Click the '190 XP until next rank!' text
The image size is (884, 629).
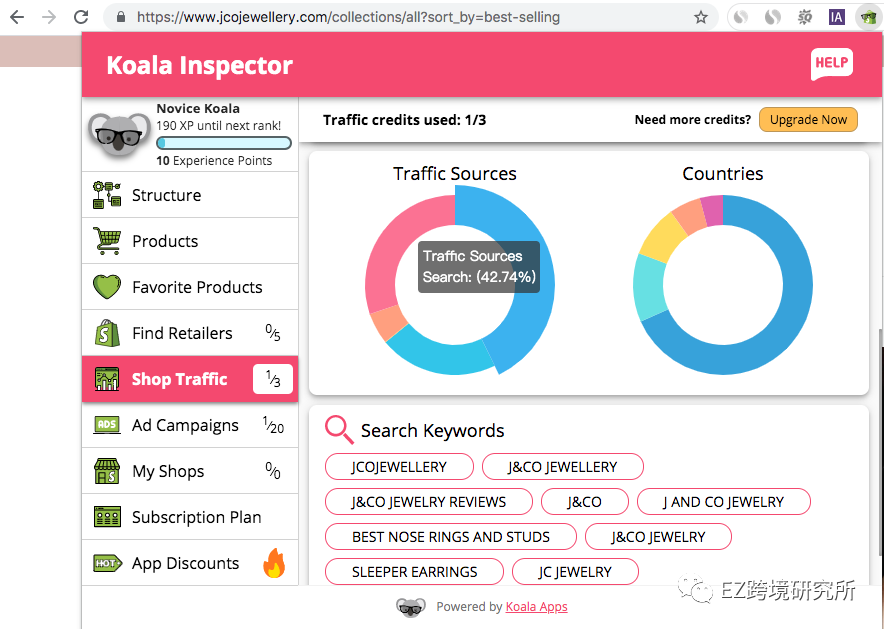[219, 126]
